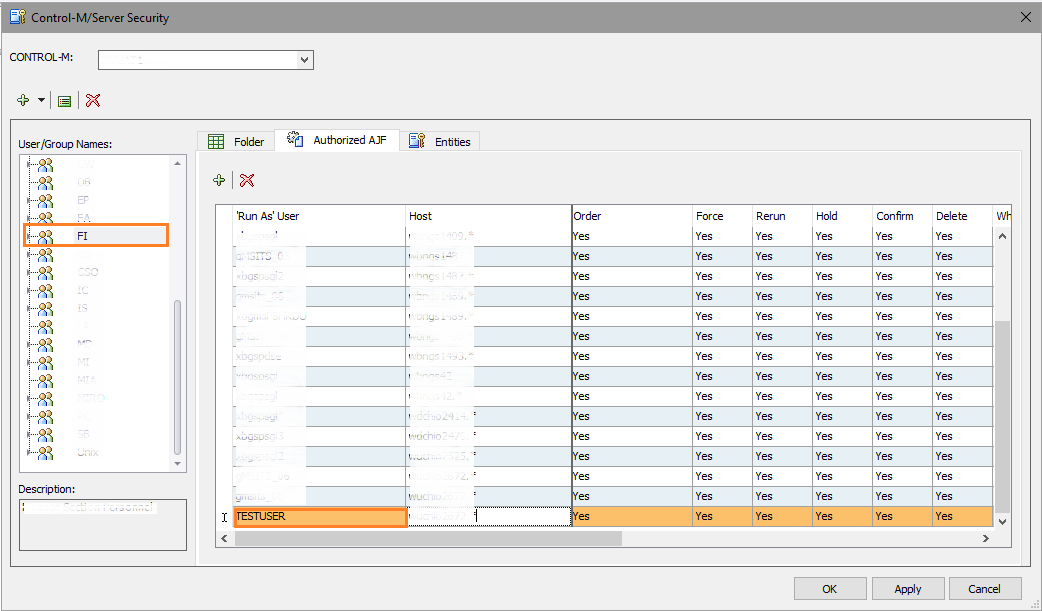Click the FI group users icon
The image size is (1042, 611).
[x=45, y=236]
